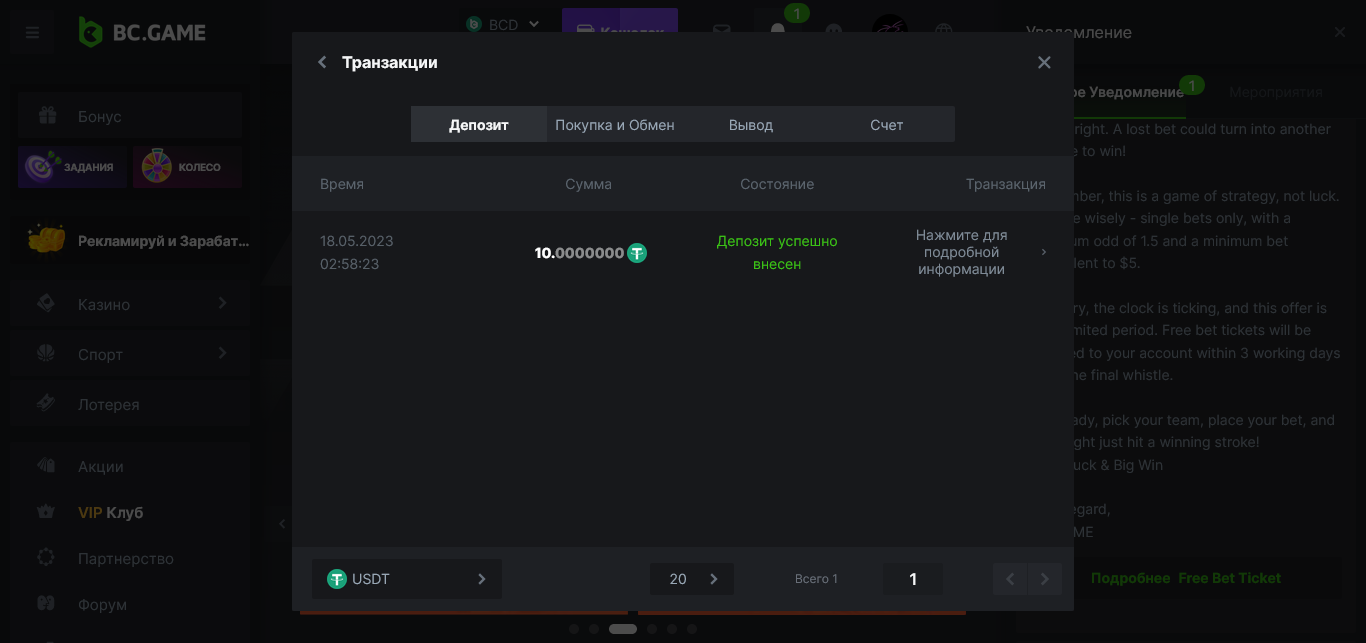Close the Уведомление notification panel
This screenshot has width=1366, height=643.
click(x=1340, y=32)
